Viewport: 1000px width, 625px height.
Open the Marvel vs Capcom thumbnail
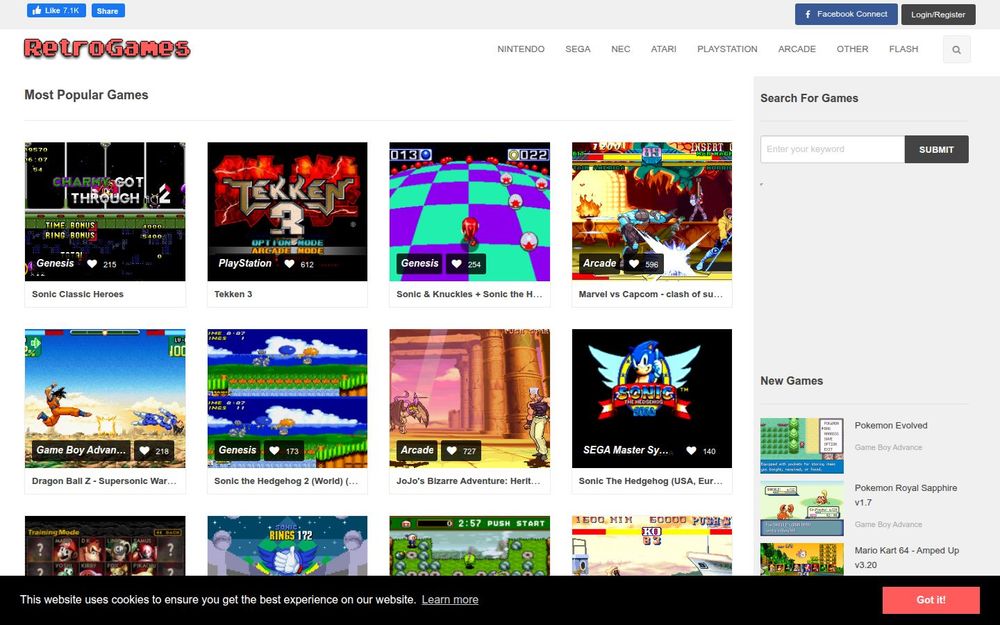point(652,211)
